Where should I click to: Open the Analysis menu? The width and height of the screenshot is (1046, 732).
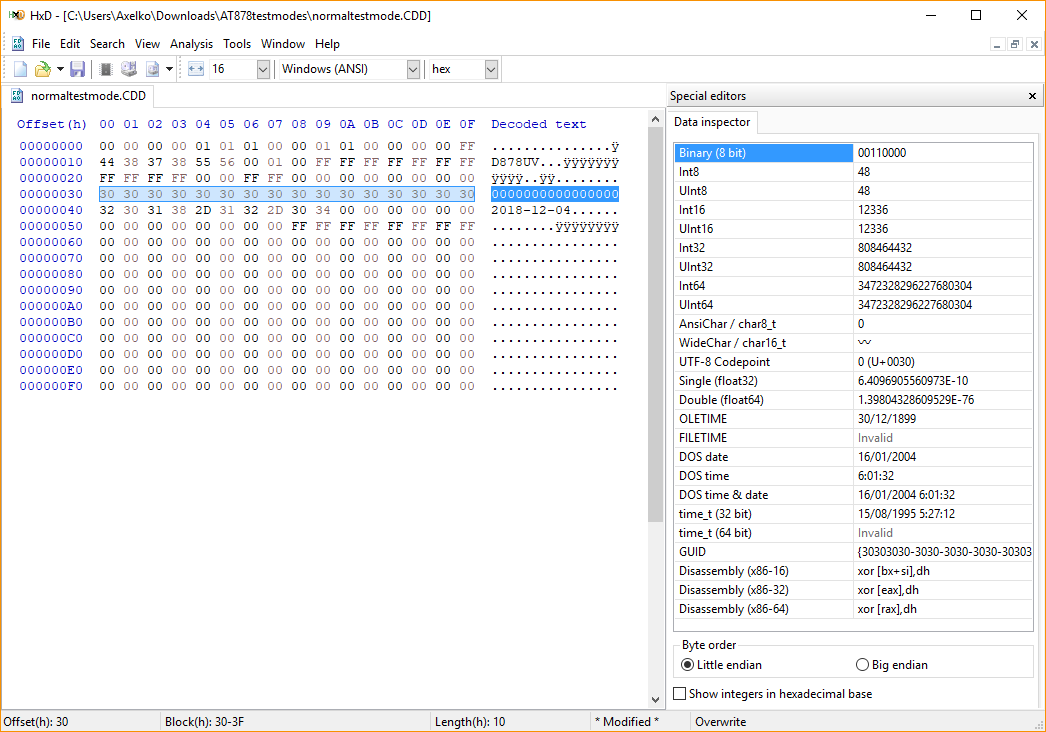pyautogui.click(x=191, y=44)
